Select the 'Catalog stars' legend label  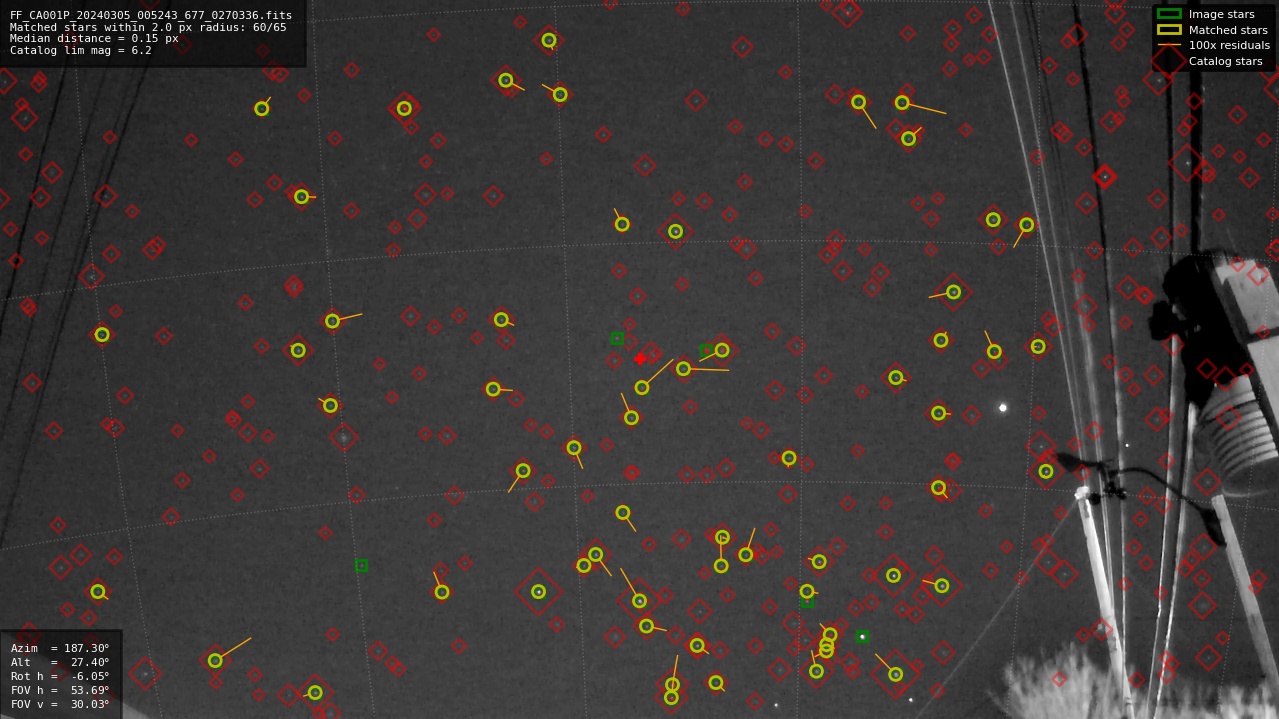(1225, 61)
